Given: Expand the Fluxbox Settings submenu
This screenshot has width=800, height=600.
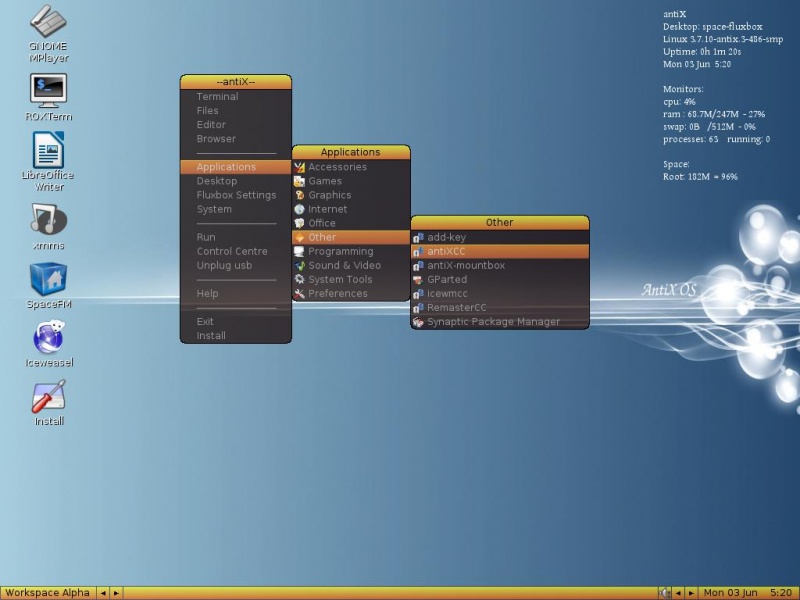Looking at the screenshot, I should pos(236,195).
